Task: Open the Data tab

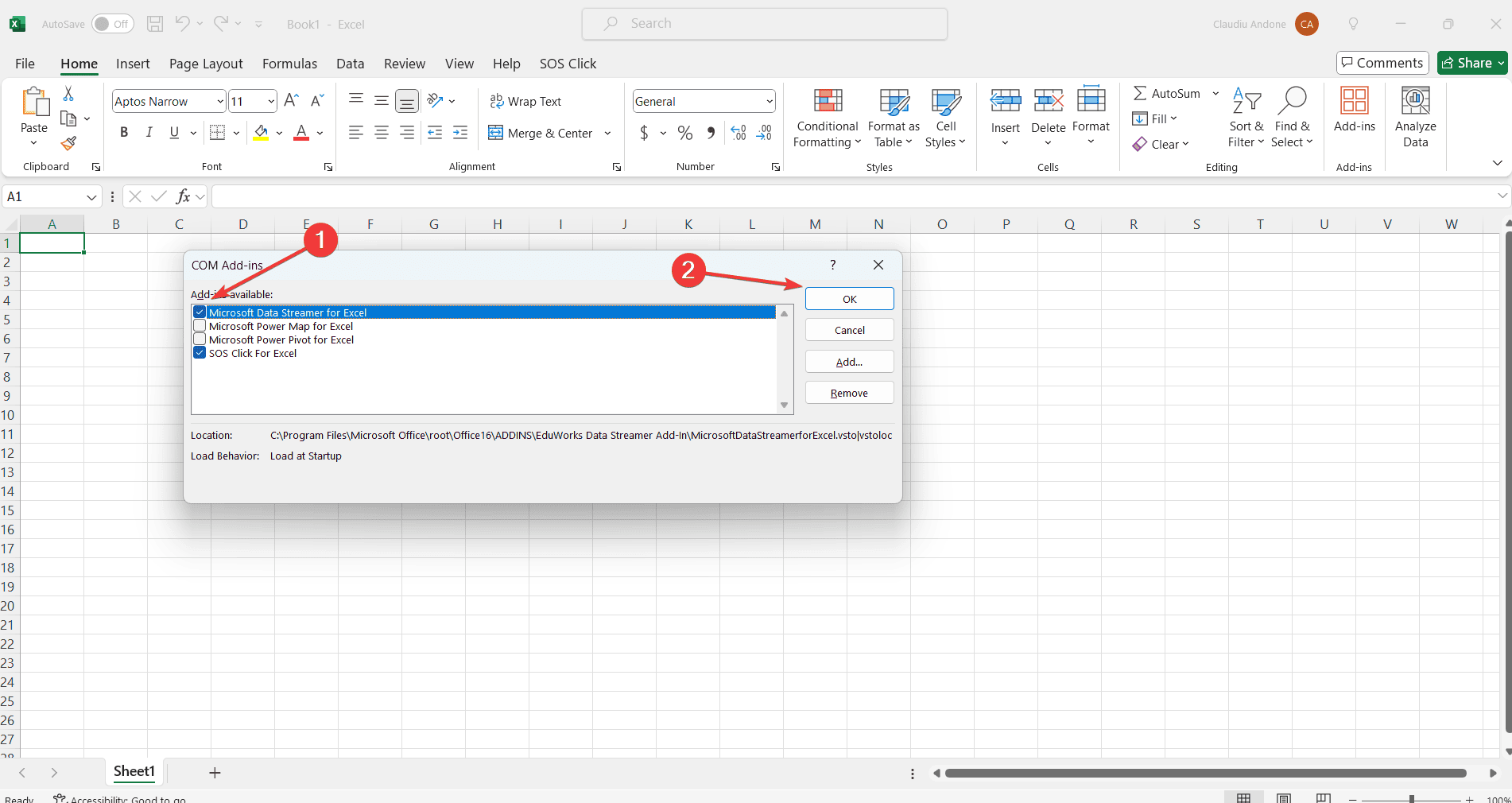Action: pos(350,64)
